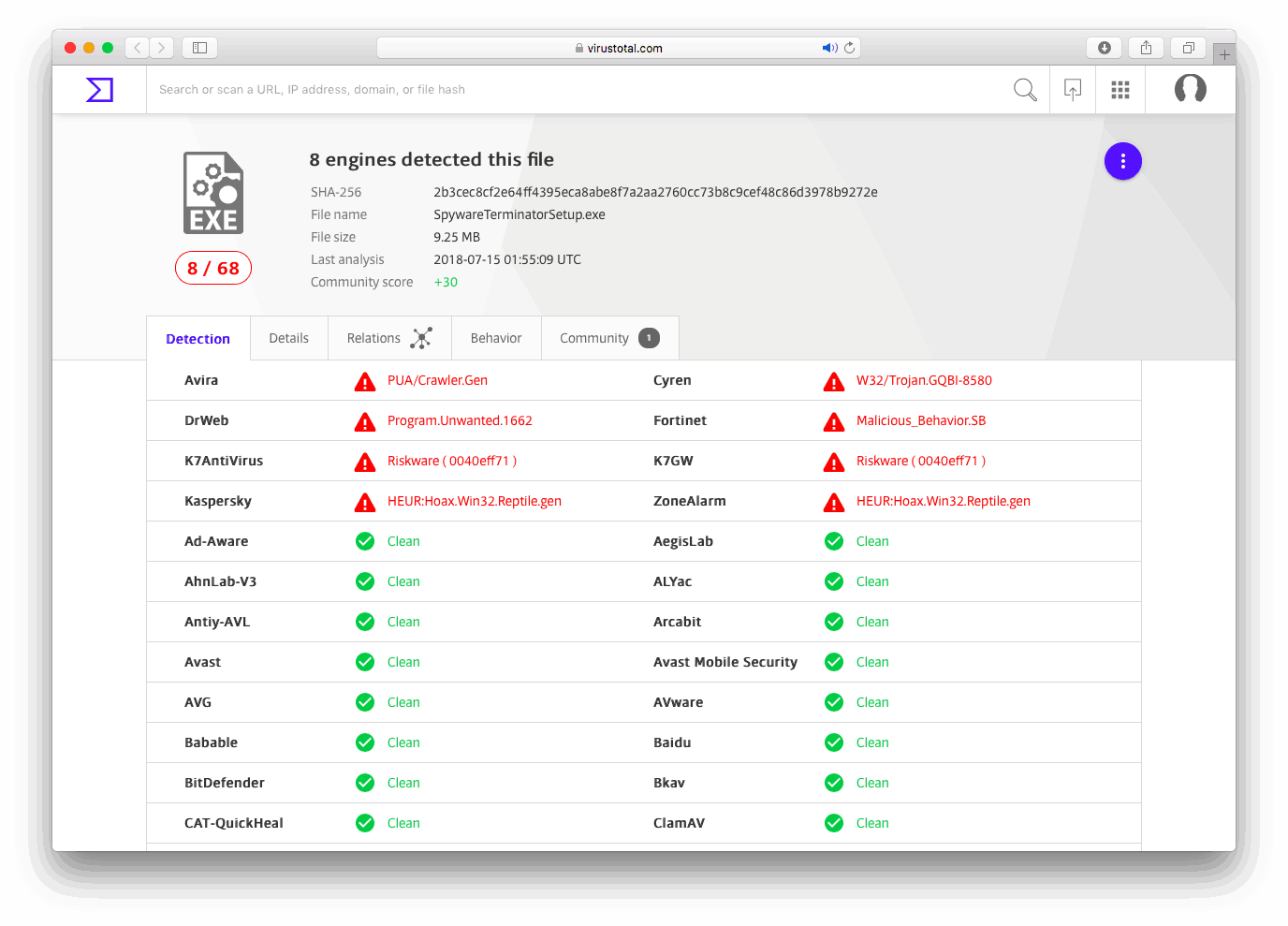
Task: Click the Clean result for ALYac
Action: coord(872,581)
